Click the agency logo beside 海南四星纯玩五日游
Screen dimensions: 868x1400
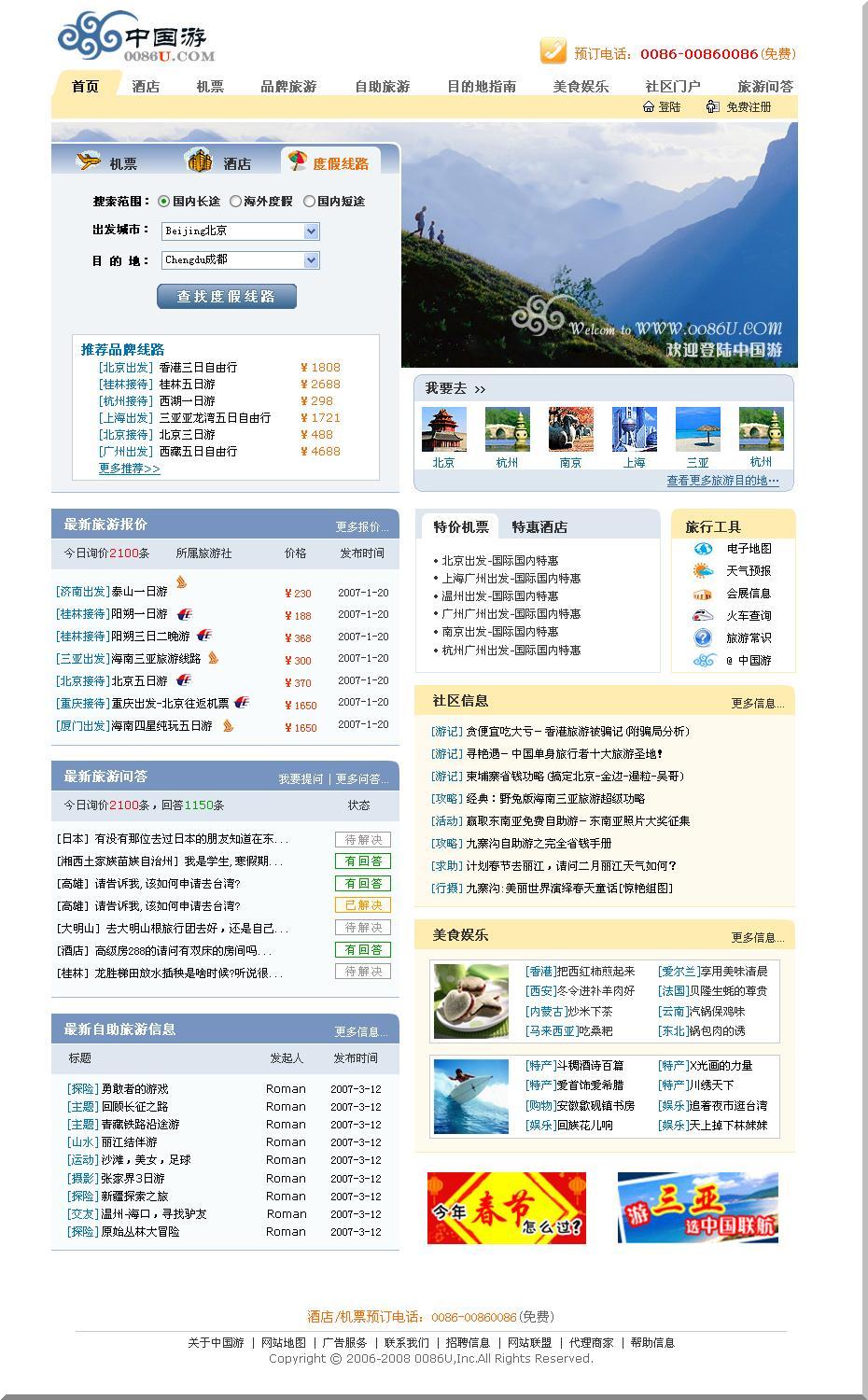click(x=228, y=725)
